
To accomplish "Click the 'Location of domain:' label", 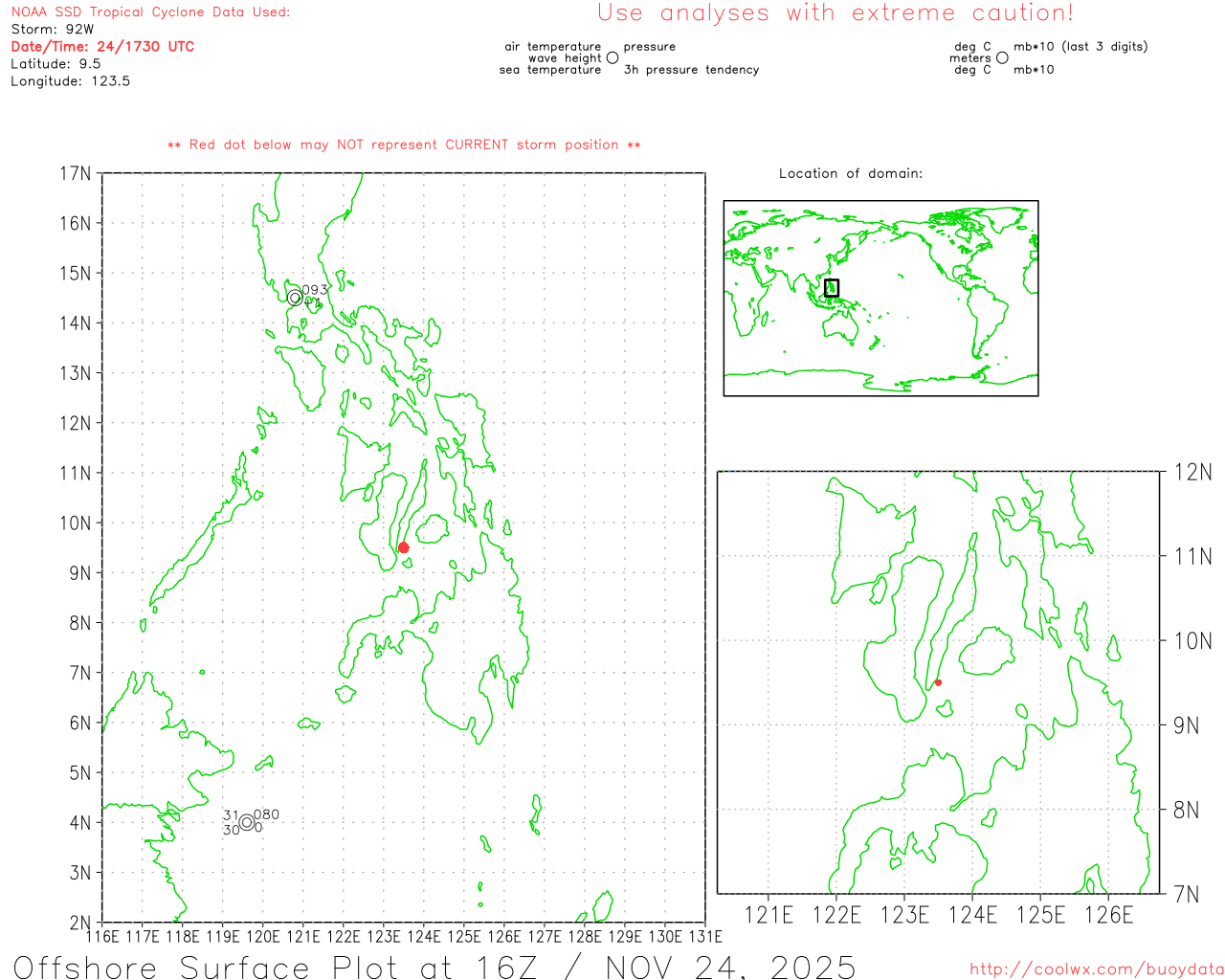I will point(850,173).
